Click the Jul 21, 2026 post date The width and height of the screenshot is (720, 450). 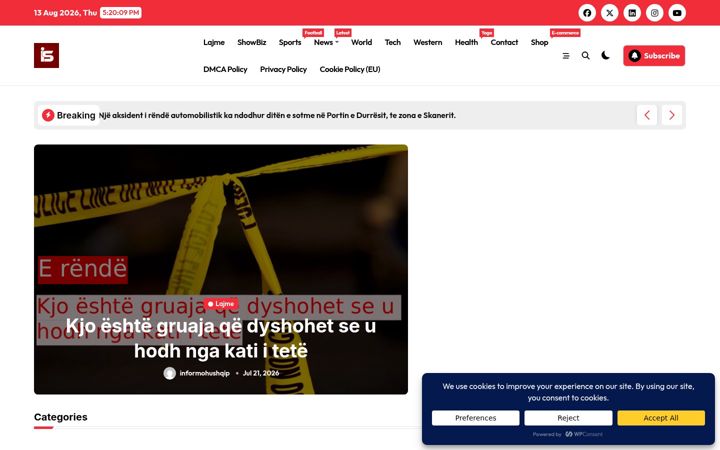coord(261,373)
